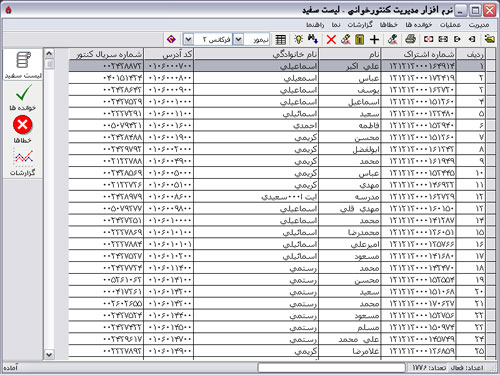Open the green checkmark خوانده ها sidebar item
Image resolution: width=500 pixels, height=375 pixels.
[x=23, y=97]
